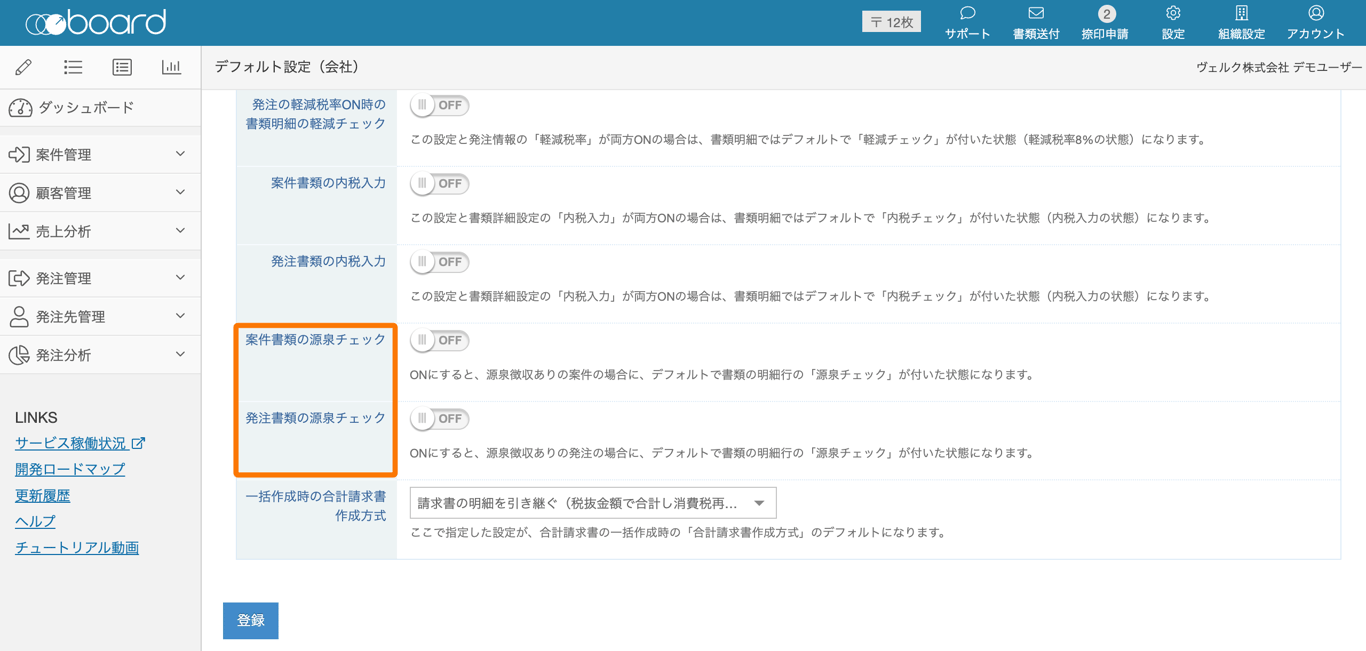Select the detailed list icon in sidebar toolbar
The width and height of the screenshot is (1366, 651).
(x=122, y=67)
